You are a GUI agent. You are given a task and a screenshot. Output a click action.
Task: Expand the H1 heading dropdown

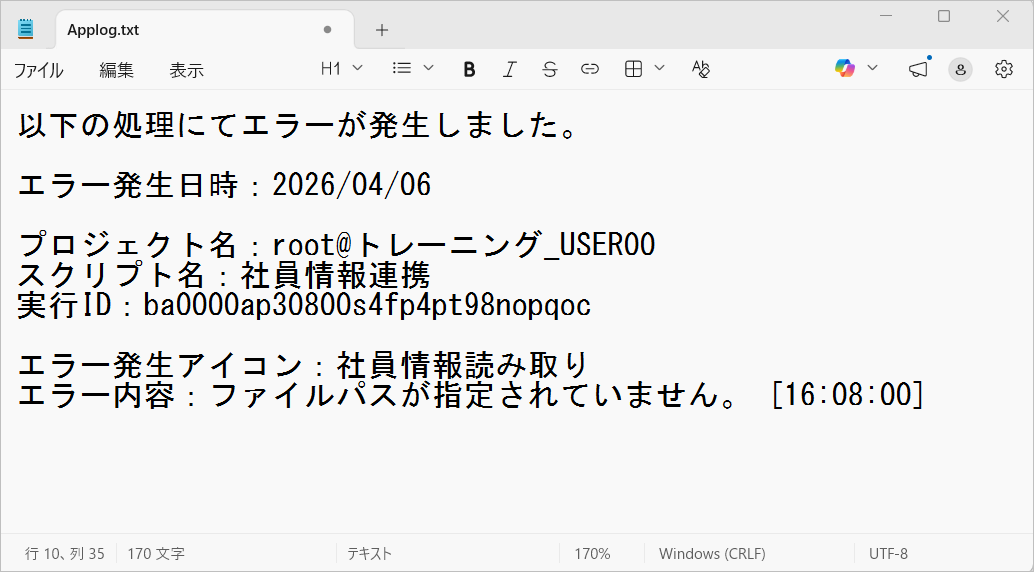pos(341,68)
